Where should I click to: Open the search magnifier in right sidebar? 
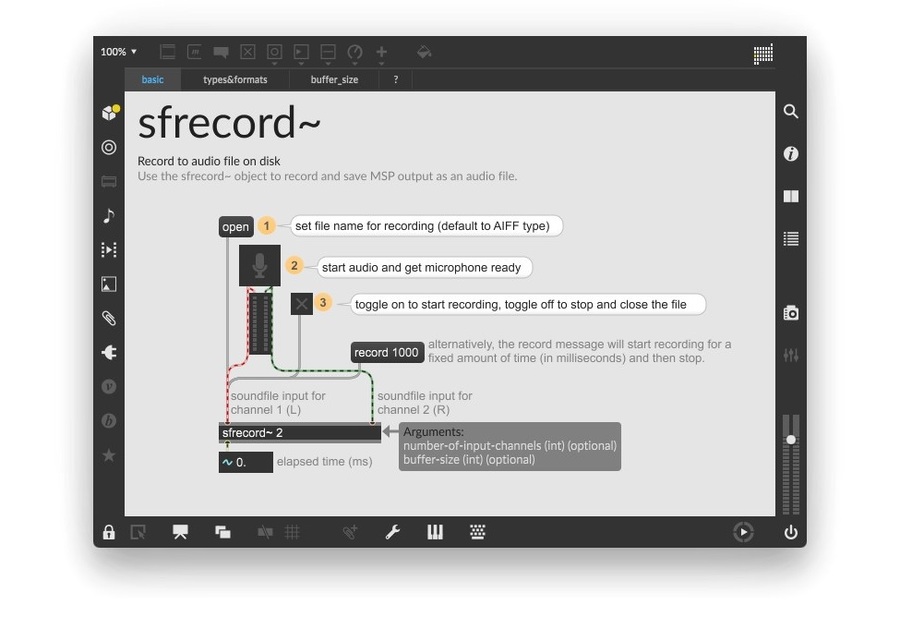click(x=791, y=111)
